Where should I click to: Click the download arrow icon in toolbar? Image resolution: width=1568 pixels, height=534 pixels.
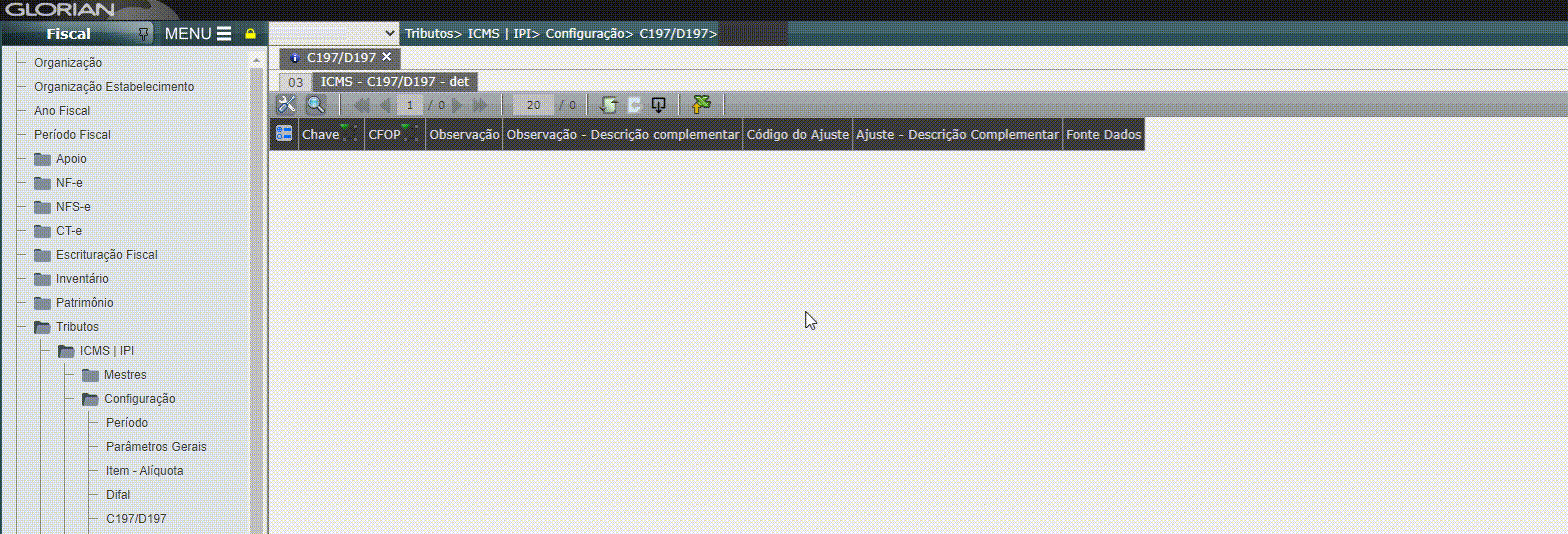pyautogui.click(x=658, y=105)
